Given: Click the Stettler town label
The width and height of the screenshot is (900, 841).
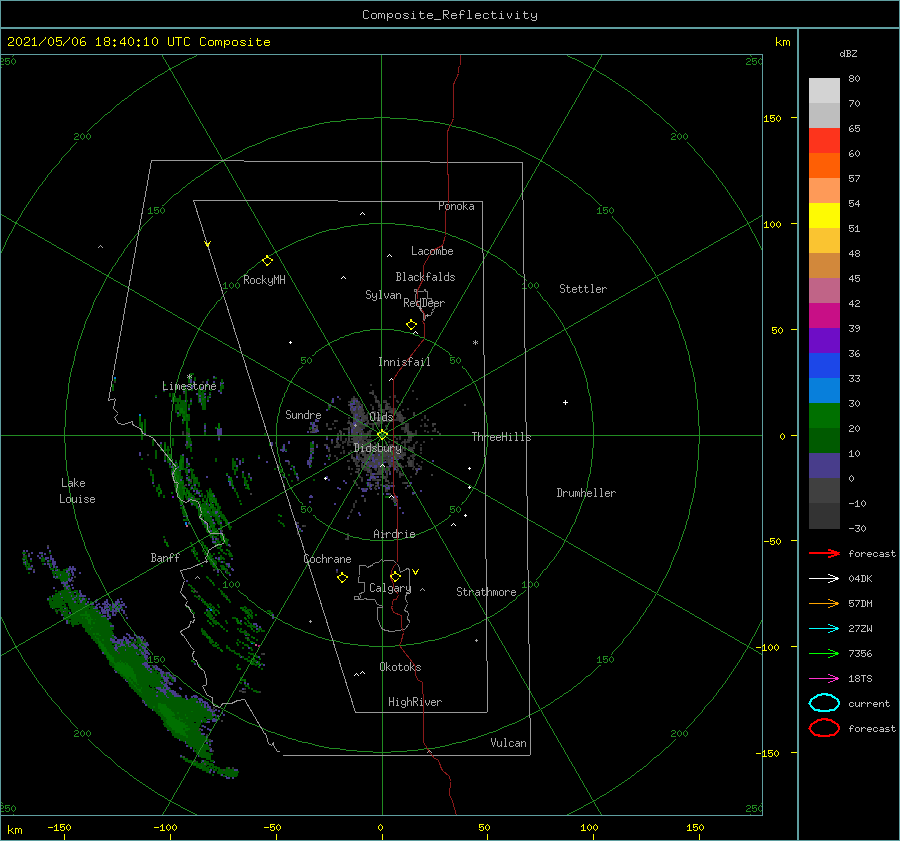Looking at the screenshot, I should click(583, 289).
